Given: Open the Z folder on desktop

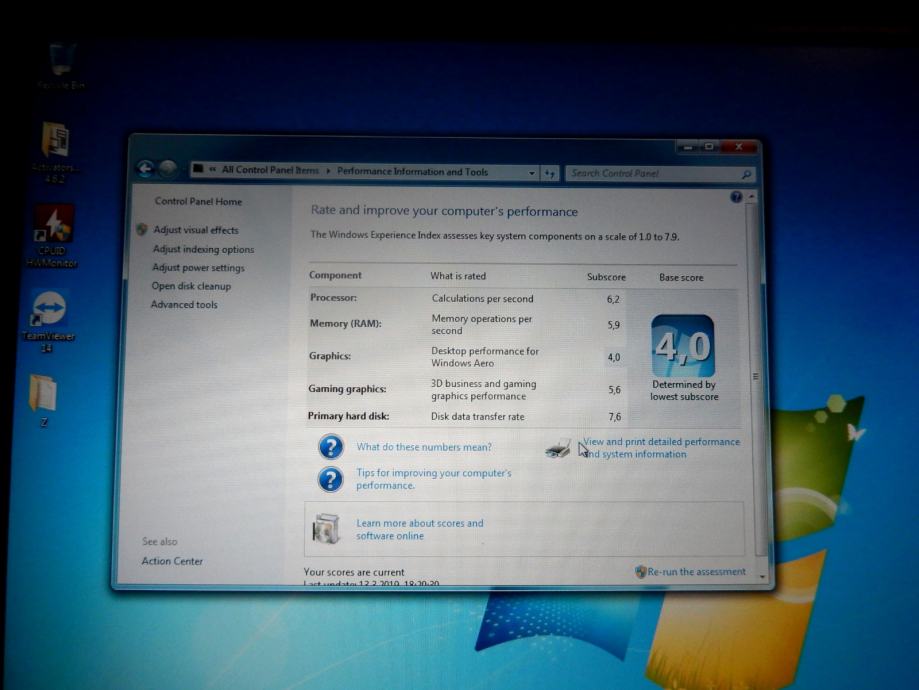Looking at the screenshot, I should coord(43,400).
